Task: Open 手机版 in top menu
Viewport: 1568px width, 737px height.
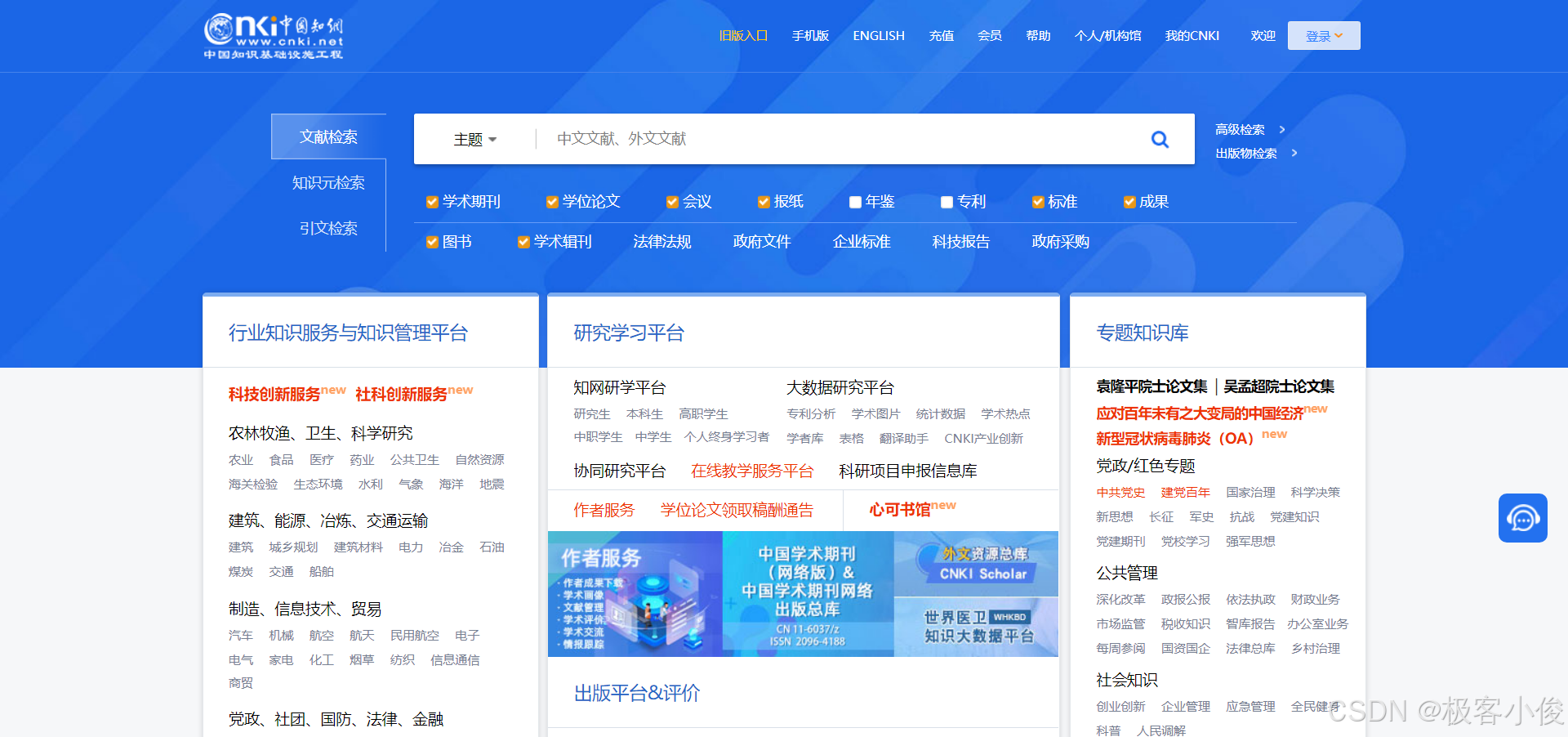Action: [x=810, y=36]
